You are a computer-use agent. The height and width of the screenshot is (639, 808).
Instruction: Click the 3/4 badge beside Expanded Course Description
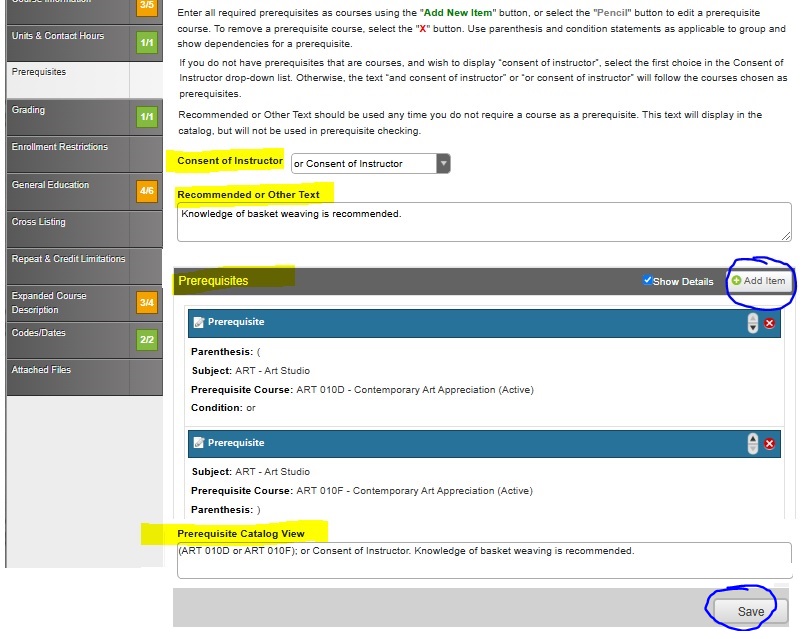pos(147,302)
